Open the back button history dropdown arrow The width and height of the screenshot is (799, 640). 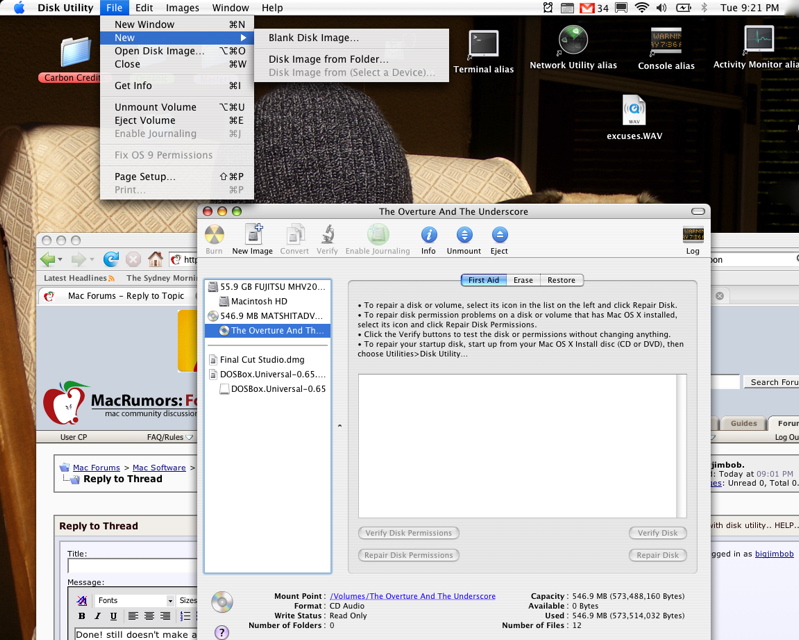tap(60, 259)
